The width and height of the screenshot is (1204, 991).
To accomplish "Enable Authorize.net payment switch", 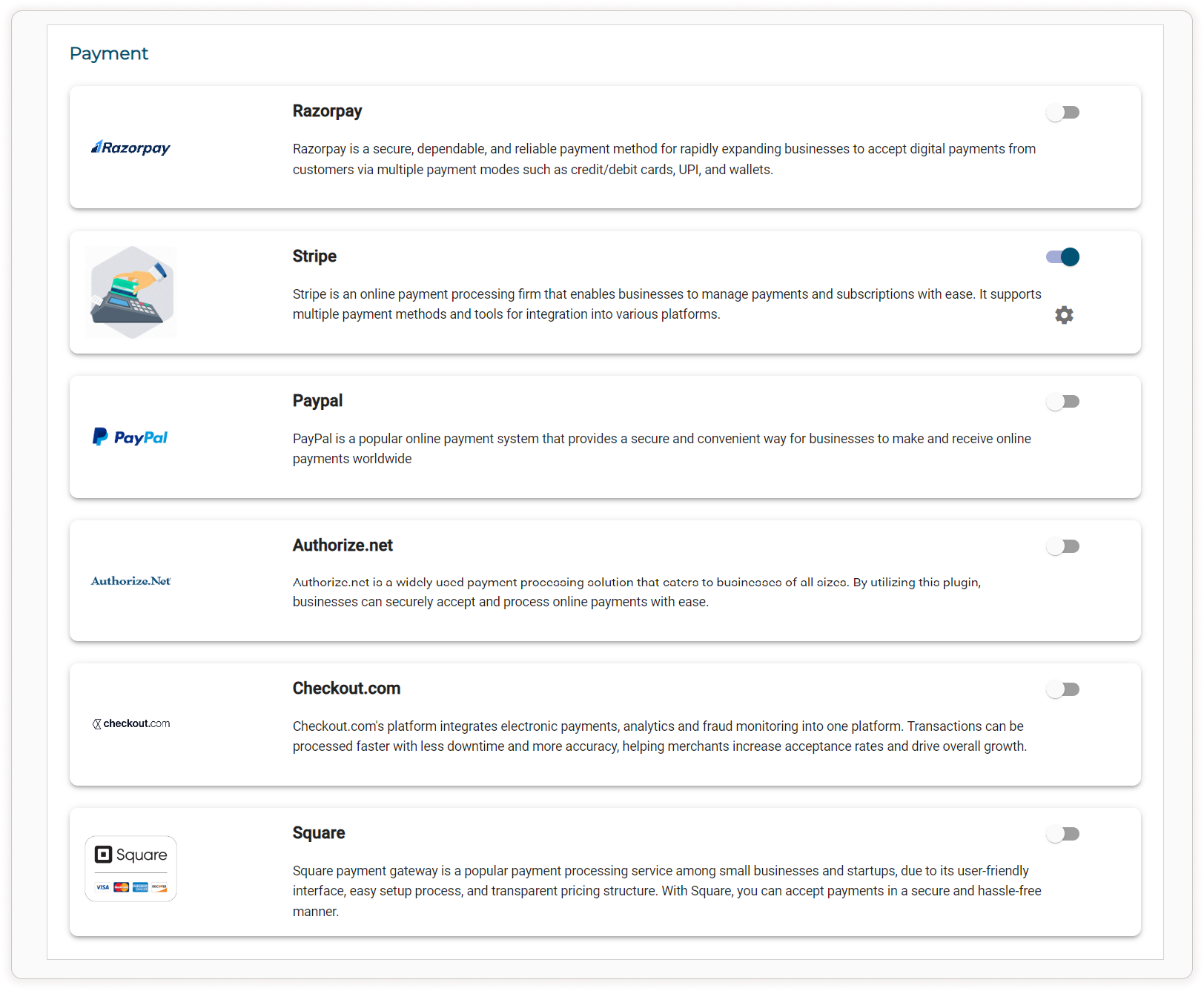I will click(1062, 546).
